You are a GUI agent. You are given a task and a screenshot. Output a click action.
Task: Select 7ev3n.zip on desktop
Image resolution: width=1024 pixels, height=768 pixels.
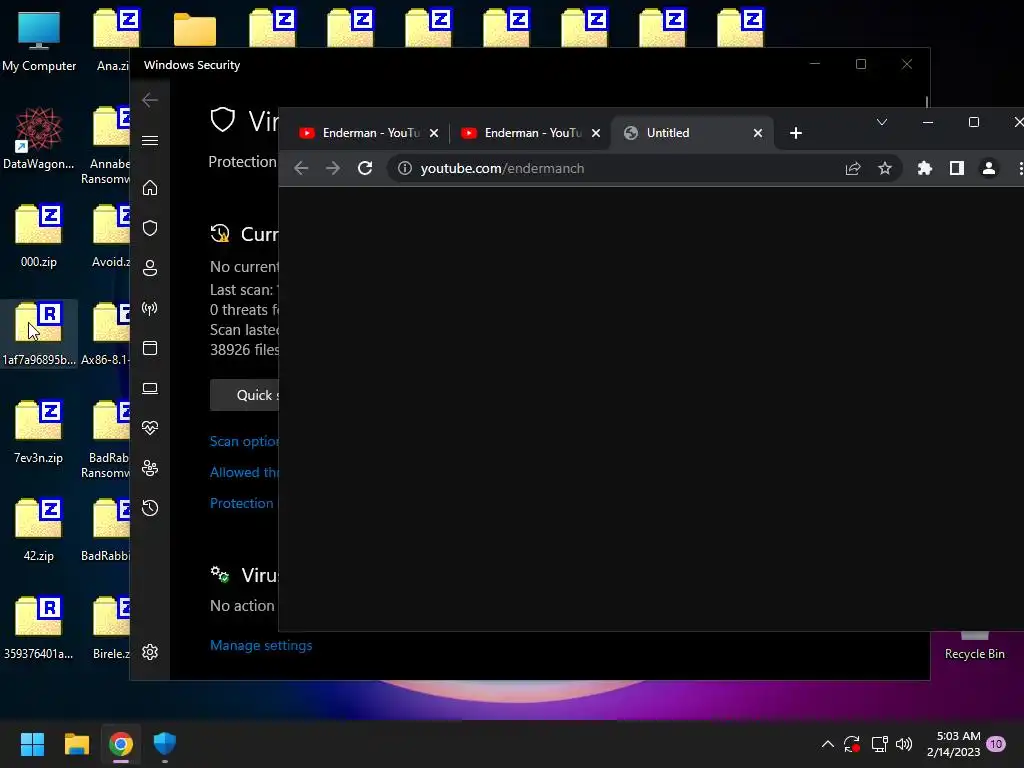(x=39, y=432)
